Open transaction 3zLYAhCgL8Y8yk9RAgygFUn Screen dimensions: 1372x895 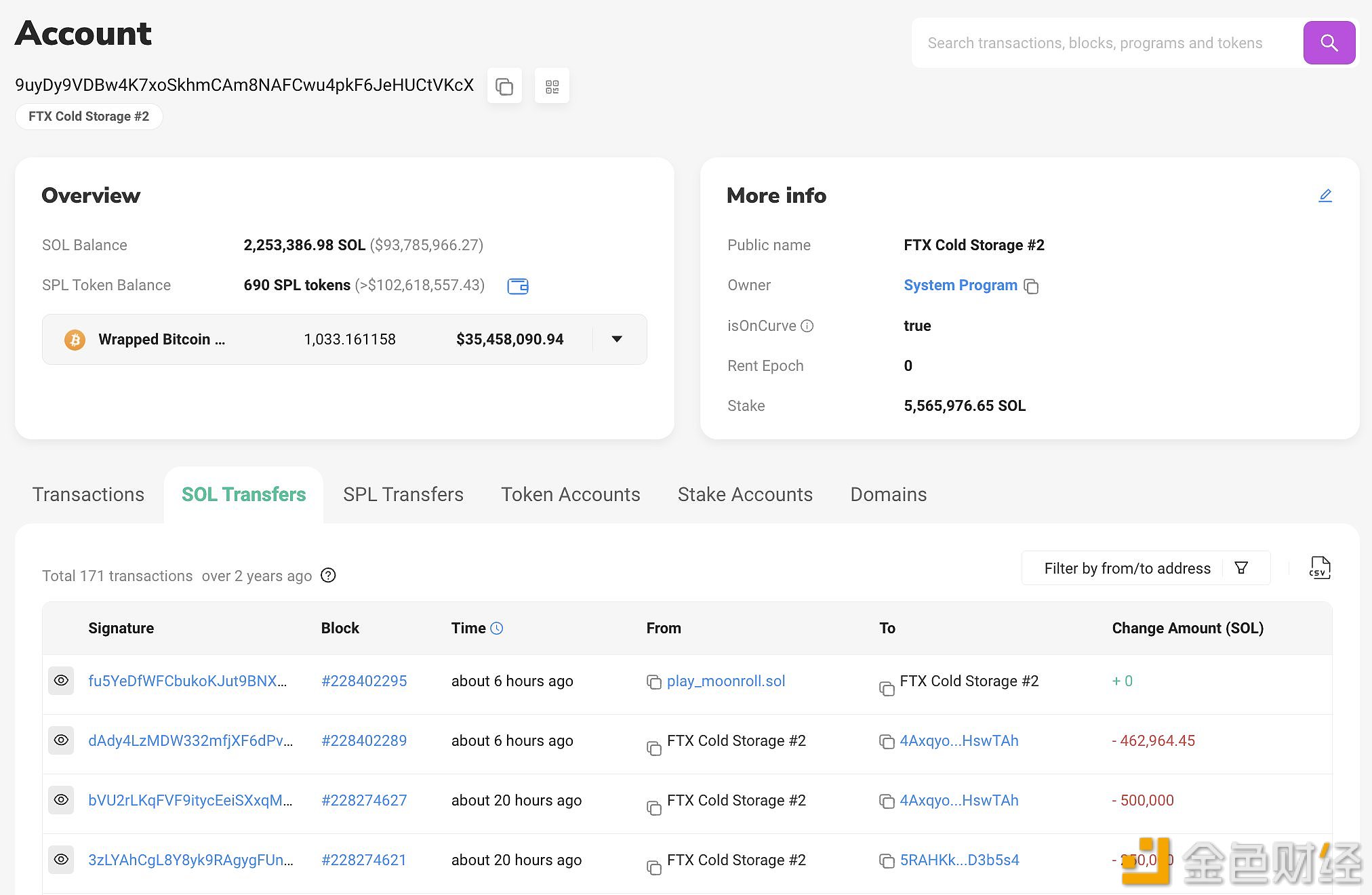coord(190,860)
